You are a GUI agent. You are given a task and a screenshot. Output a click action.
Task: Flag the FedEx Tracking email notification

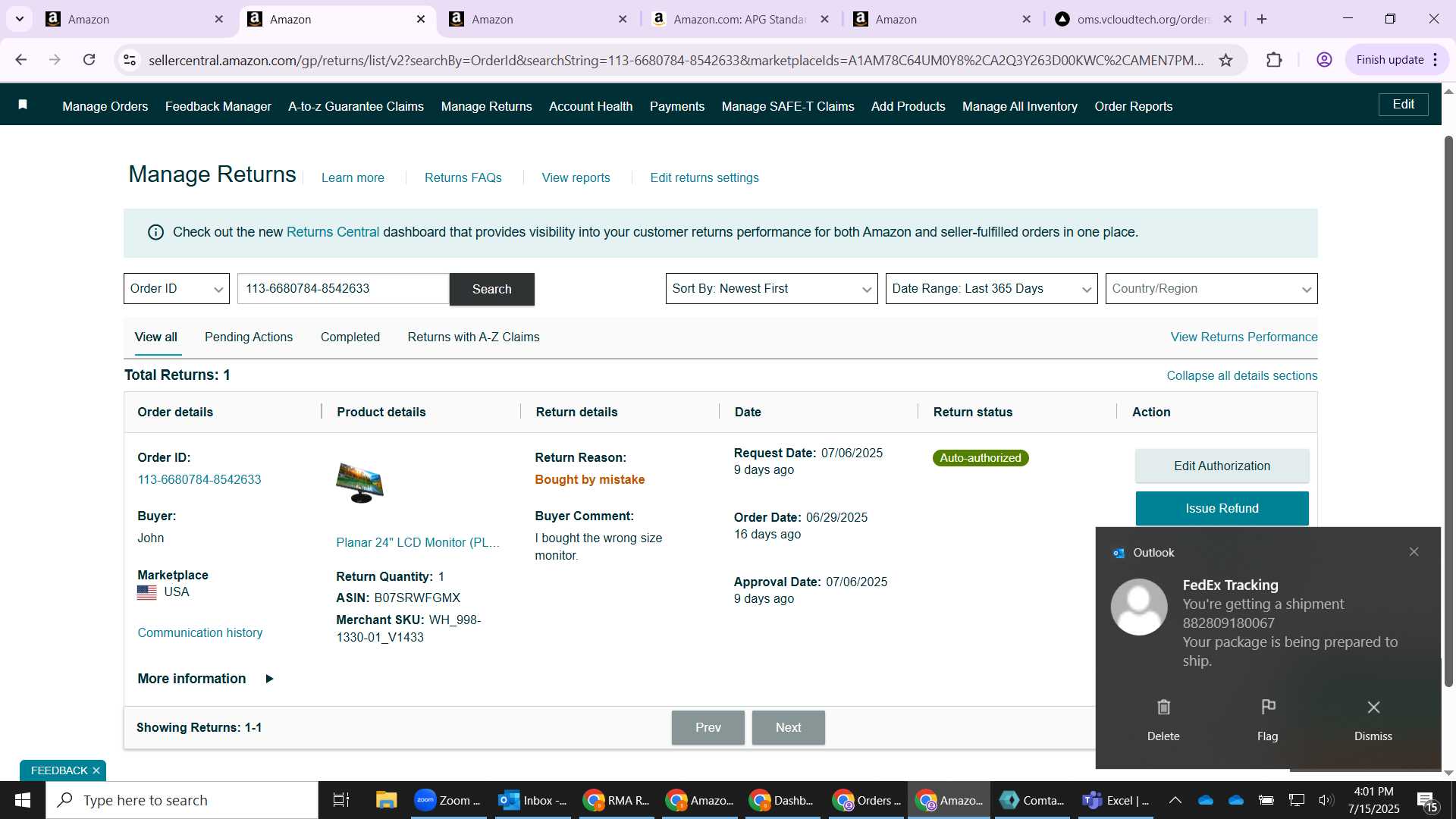(1267, 720)
